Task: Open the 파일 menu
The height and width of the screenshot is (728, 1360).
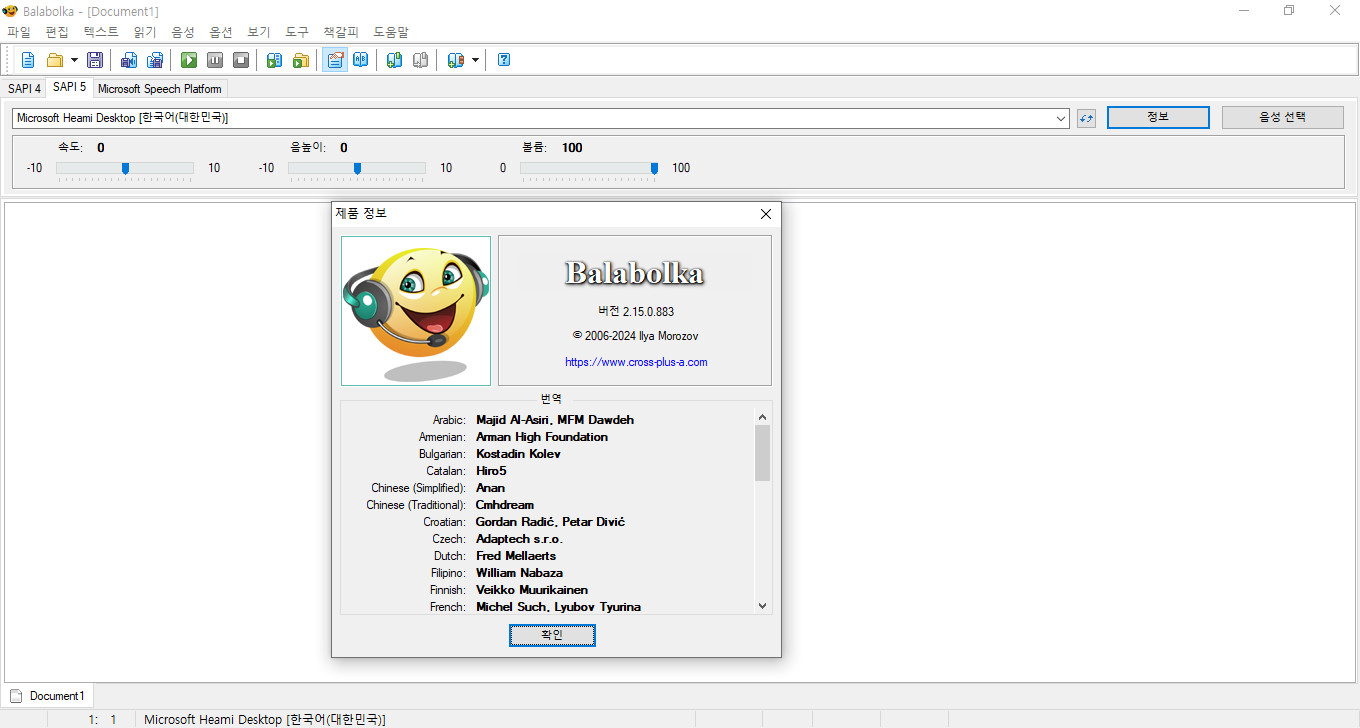Action: point(19,32)
